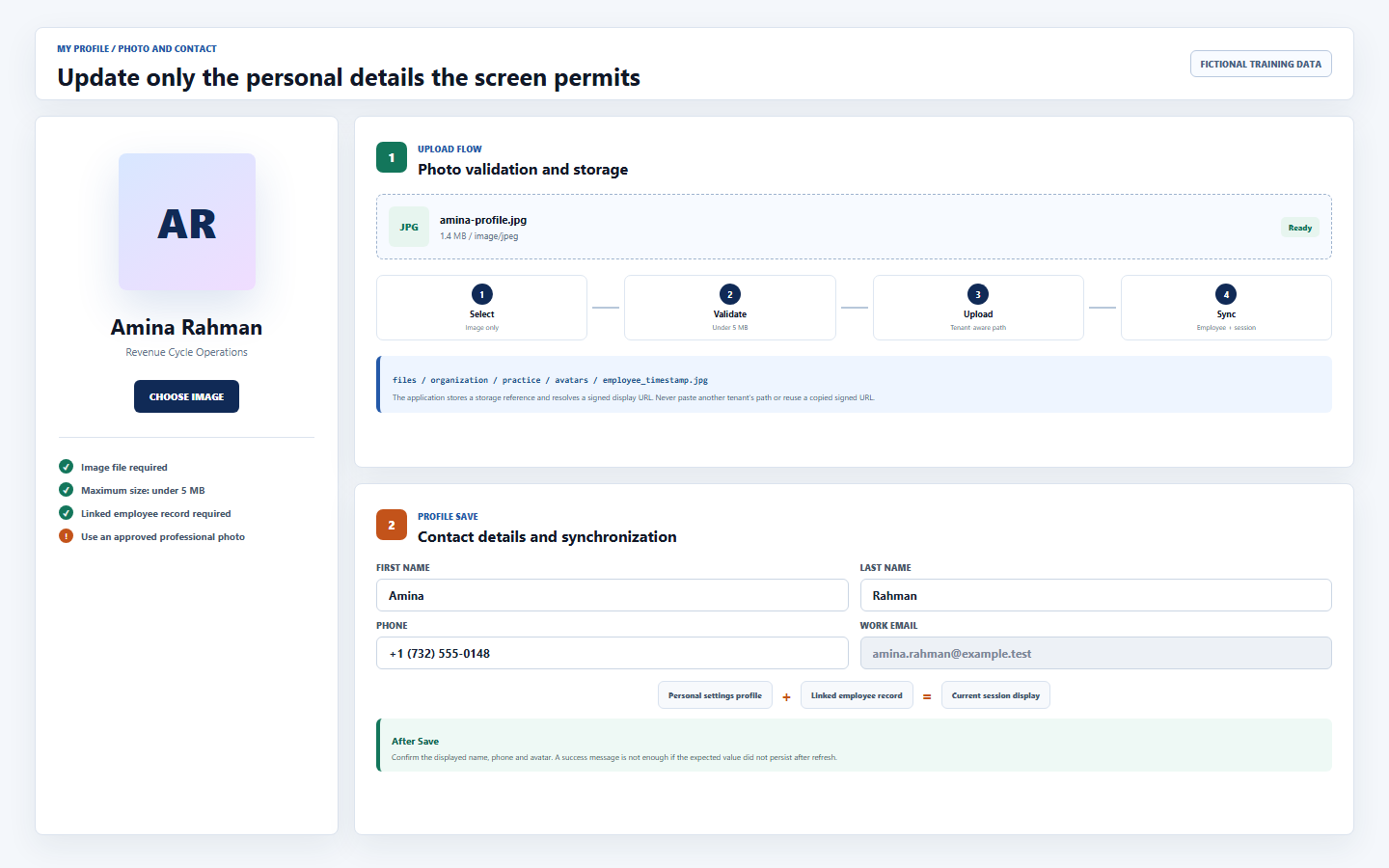Click the Personal settings profile chip
The width and height of the screenshot is (1389, 868).
(715, 695)
